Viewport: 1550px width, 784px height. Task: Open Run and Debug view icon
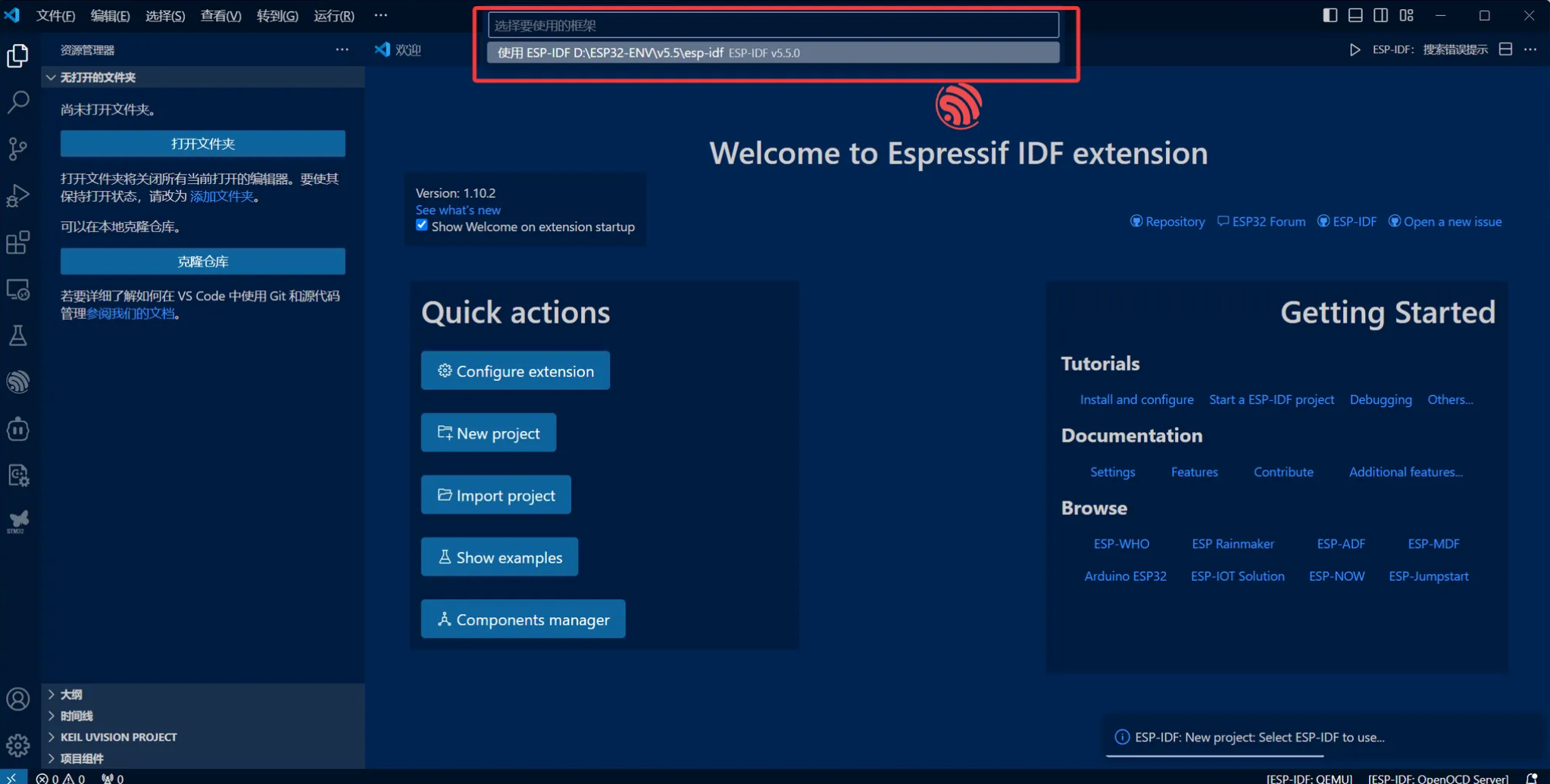pos(18,195)
